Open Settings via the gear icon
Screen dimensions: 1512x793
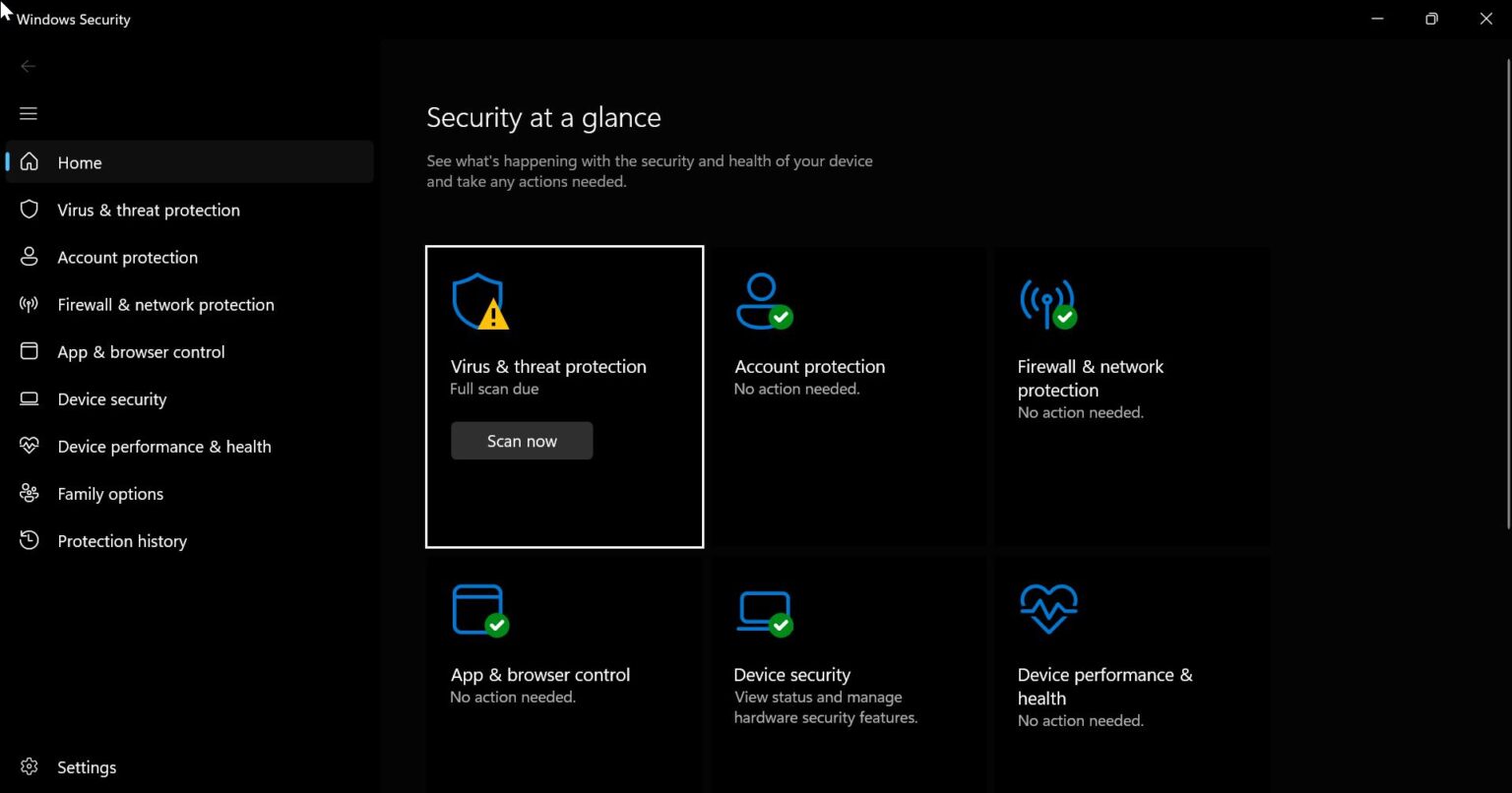click(x=29, y=766)
